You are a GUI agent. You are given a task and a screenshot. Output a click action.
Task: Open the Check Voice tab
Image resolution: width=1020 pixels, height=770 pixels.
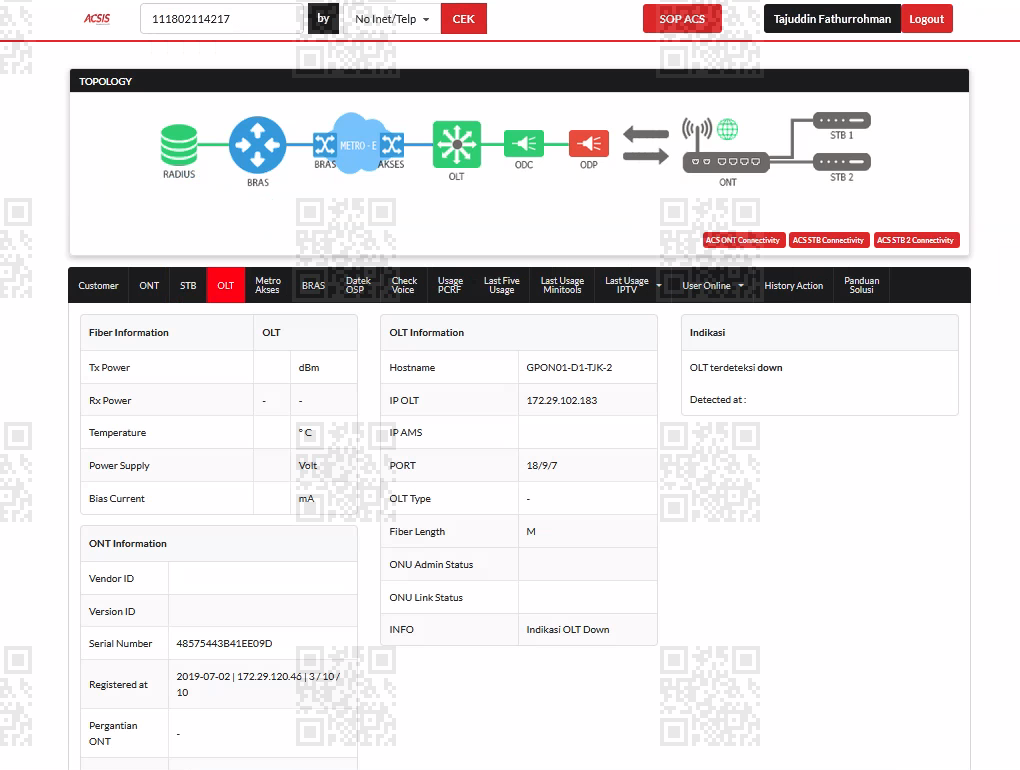pos(404,285)
